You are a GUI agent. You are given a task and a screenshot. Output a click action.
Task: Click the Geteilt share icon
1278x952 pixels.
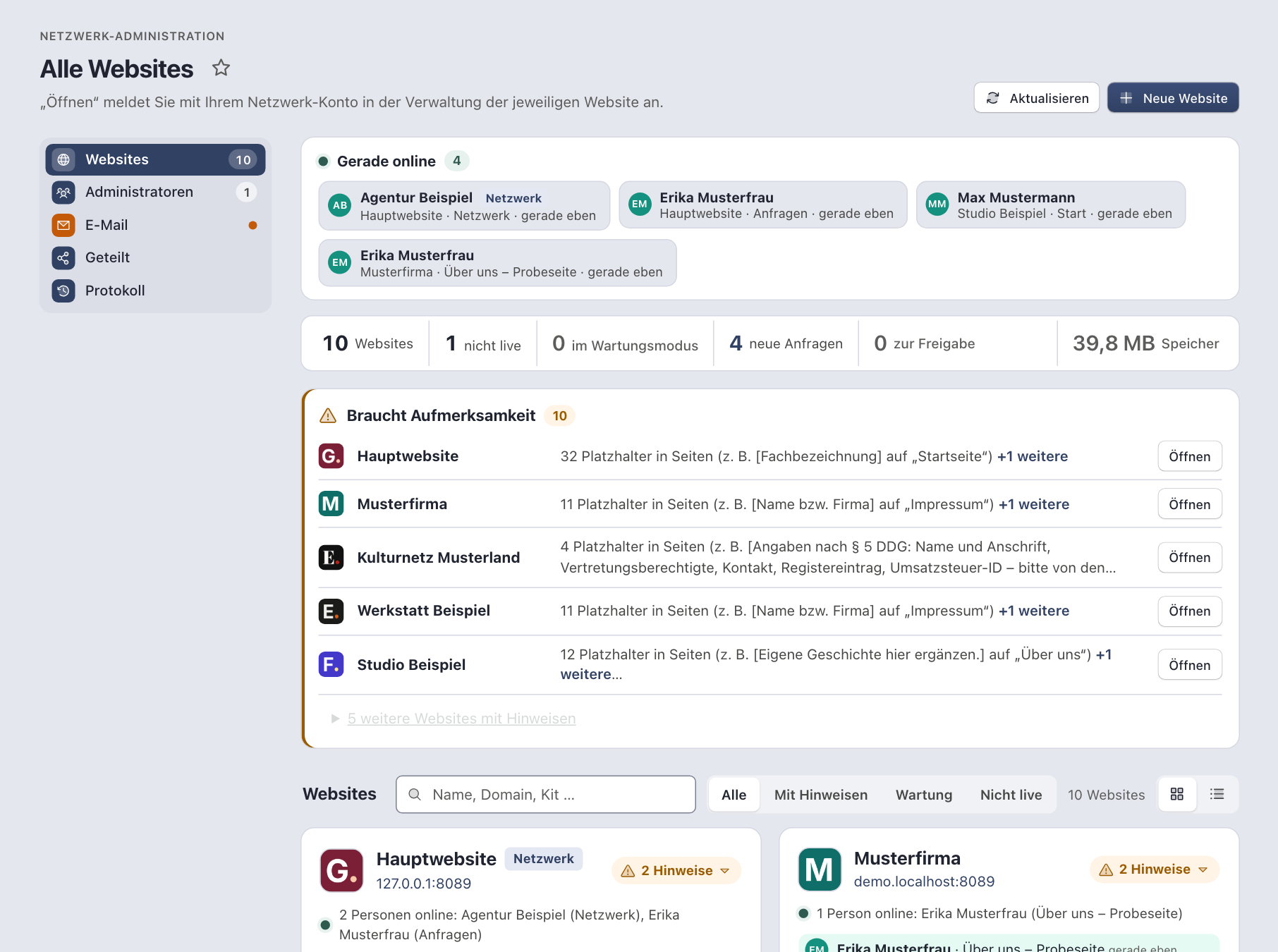(x=63, y=257)
